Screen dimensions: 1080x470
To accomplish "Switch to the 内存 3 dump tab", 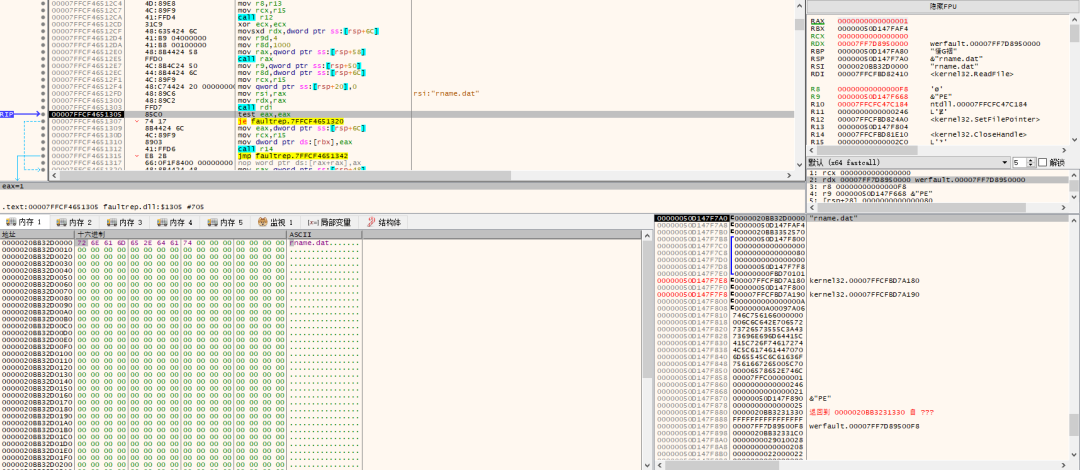I will 125,223.
